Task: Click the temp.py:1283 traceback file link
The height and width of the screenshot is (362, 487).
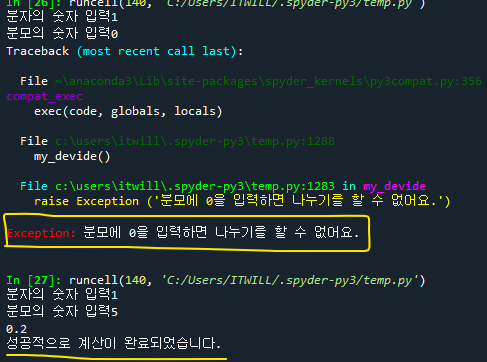Action: pyautogui.click(x=195, y=186)
